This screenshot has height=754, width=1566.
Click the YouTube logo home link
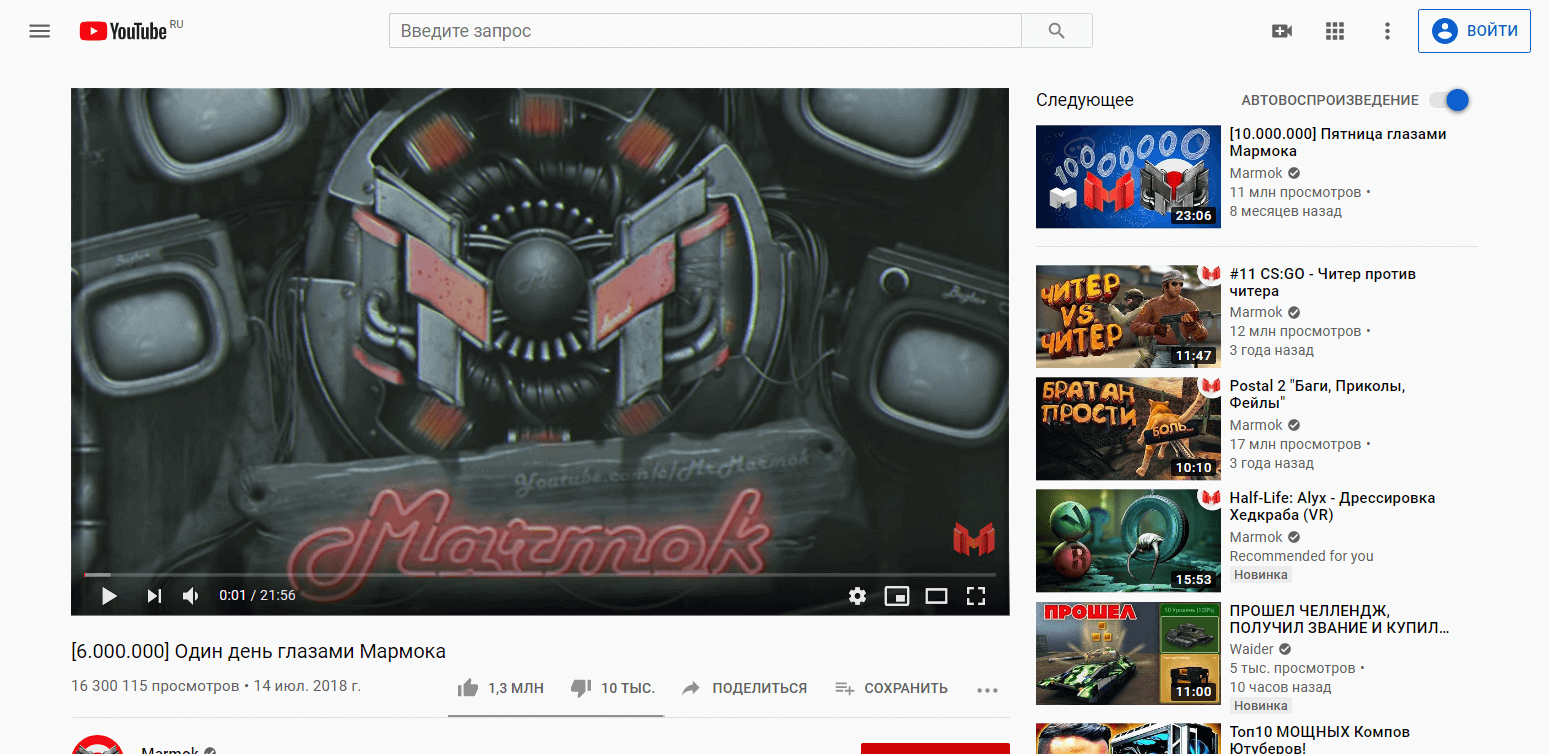tap(124, 31)
